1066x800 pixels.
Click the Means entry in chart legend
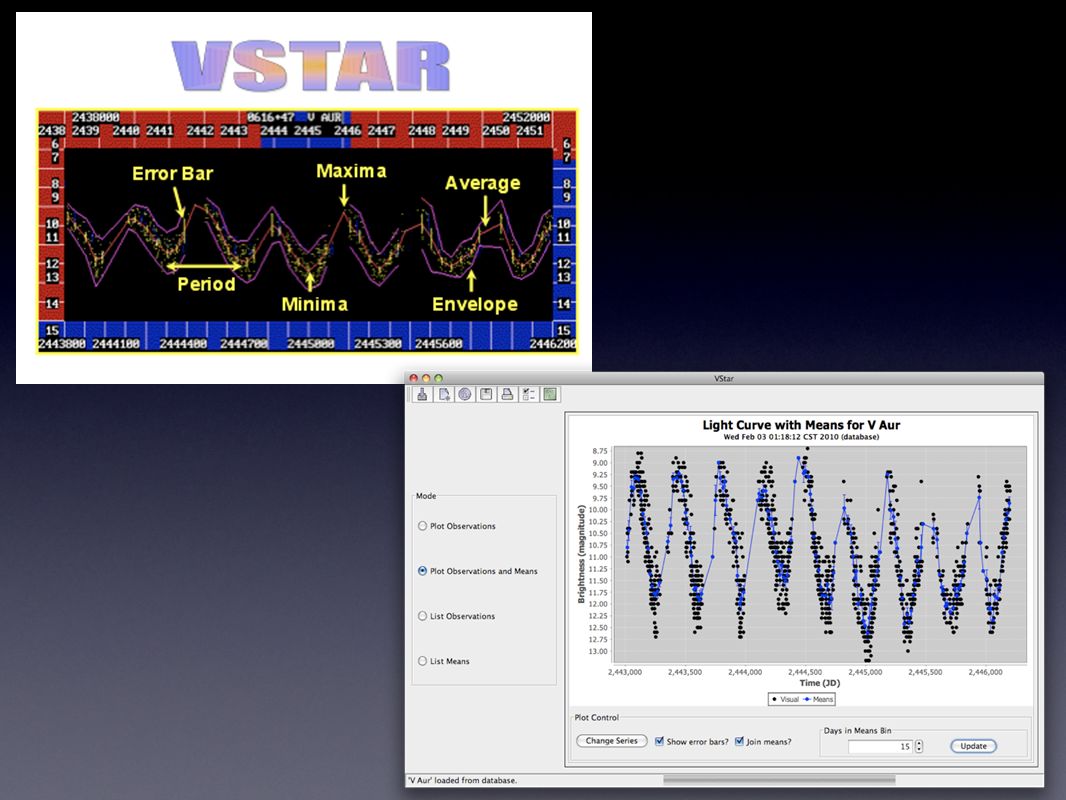click(818, 699)
